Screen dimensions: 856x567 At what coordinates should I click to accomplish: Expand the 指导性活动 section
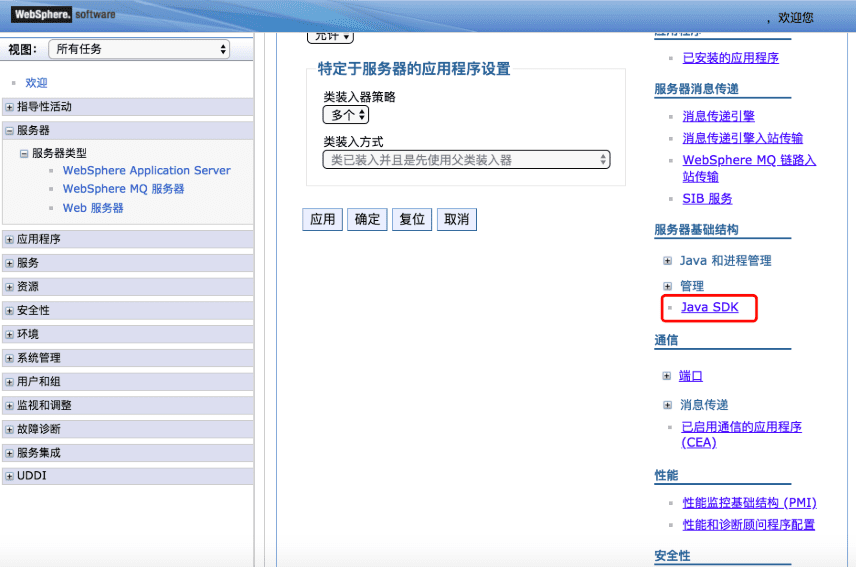(9, 107)
